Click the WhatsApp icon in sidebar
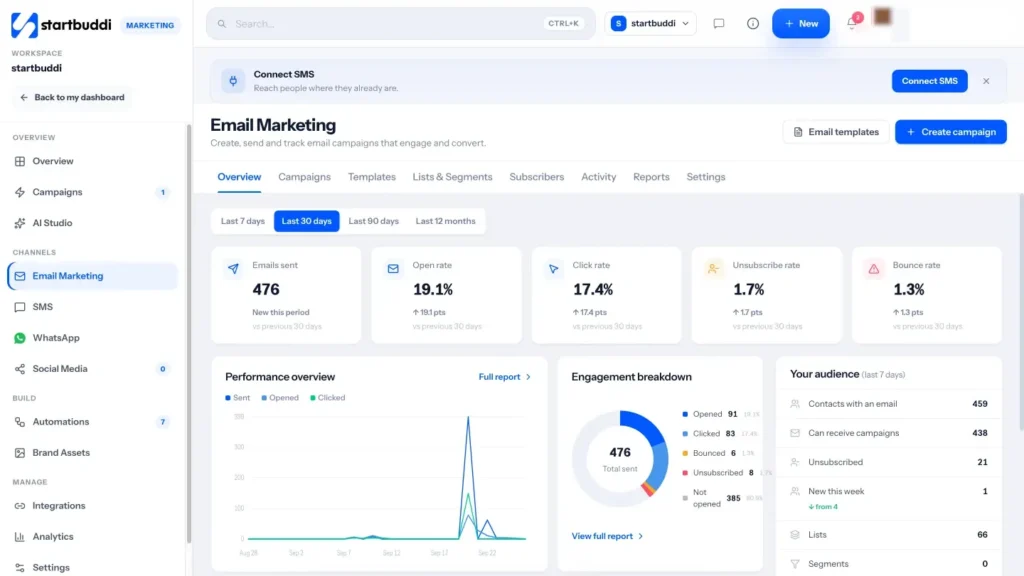This screenshot has width=1024, height=576. coord(20,338)
